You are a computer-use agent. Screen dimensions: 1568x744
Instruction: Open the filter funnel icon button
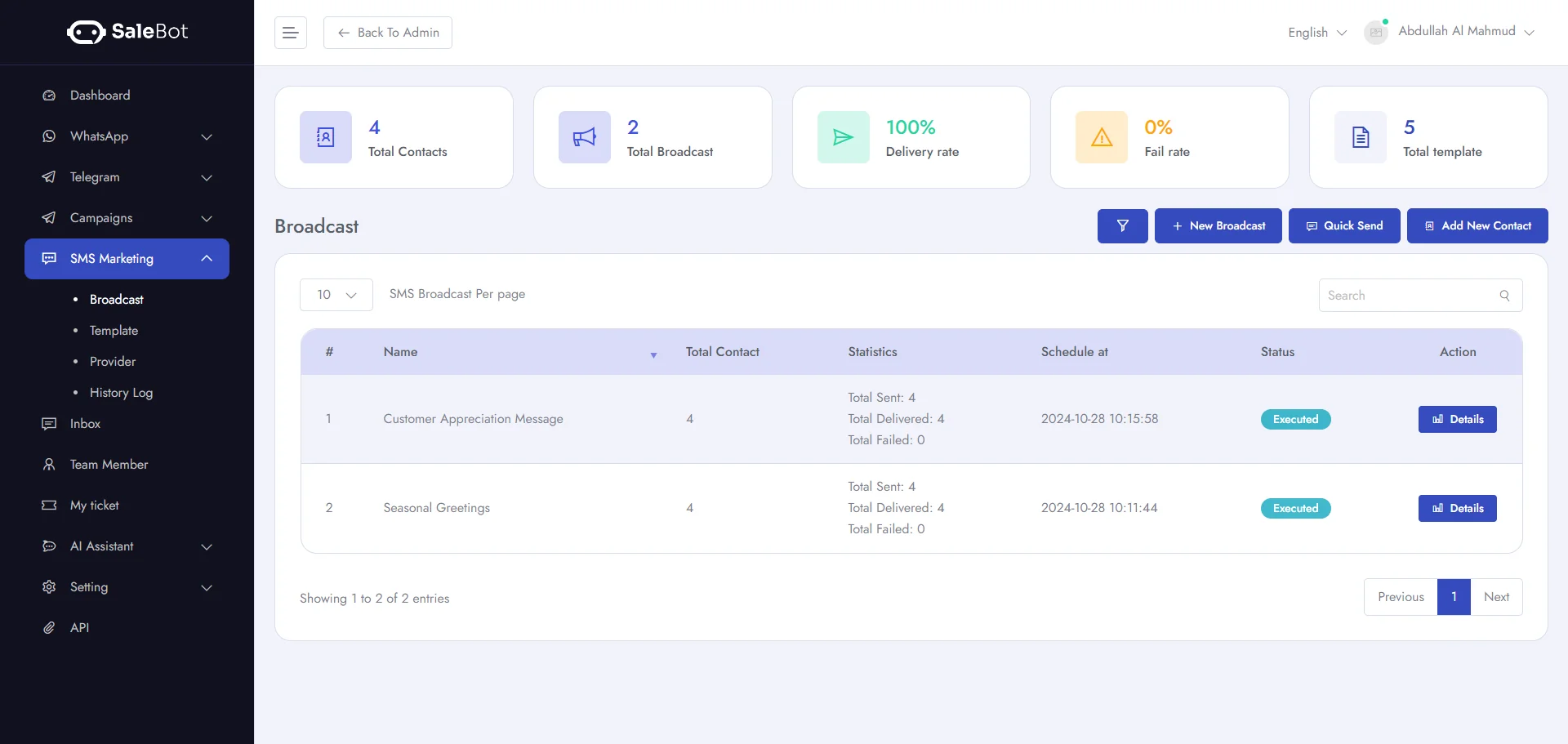click(1122, 226)
